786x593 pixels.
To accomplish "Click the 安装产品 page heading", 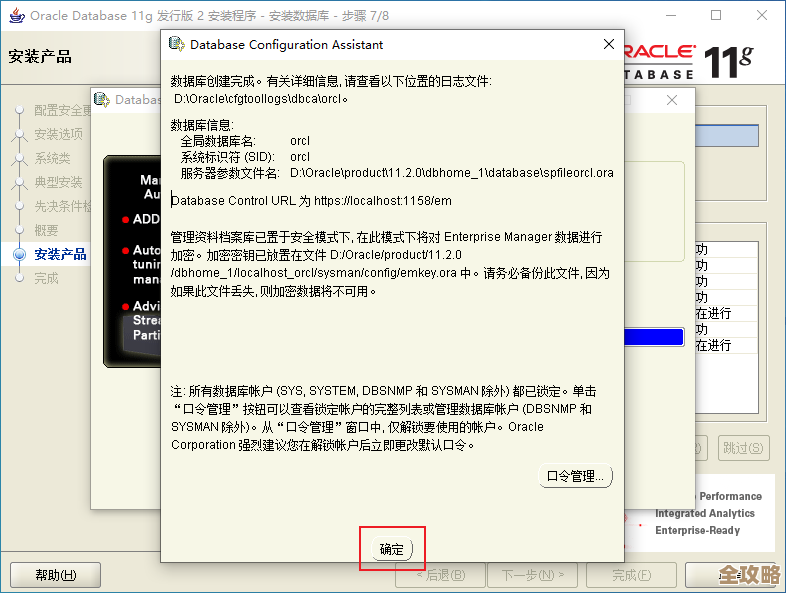I will [40, 56].
